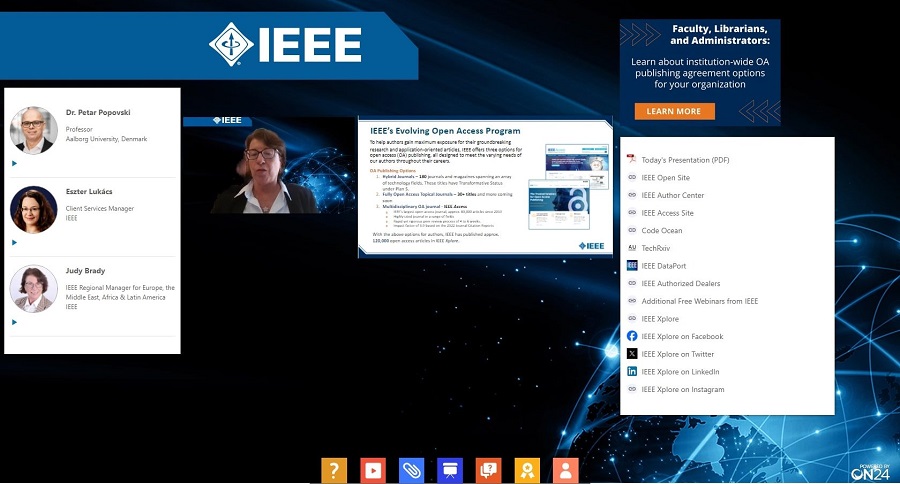Click the speaker webcam video panel

tap(270, 165)
